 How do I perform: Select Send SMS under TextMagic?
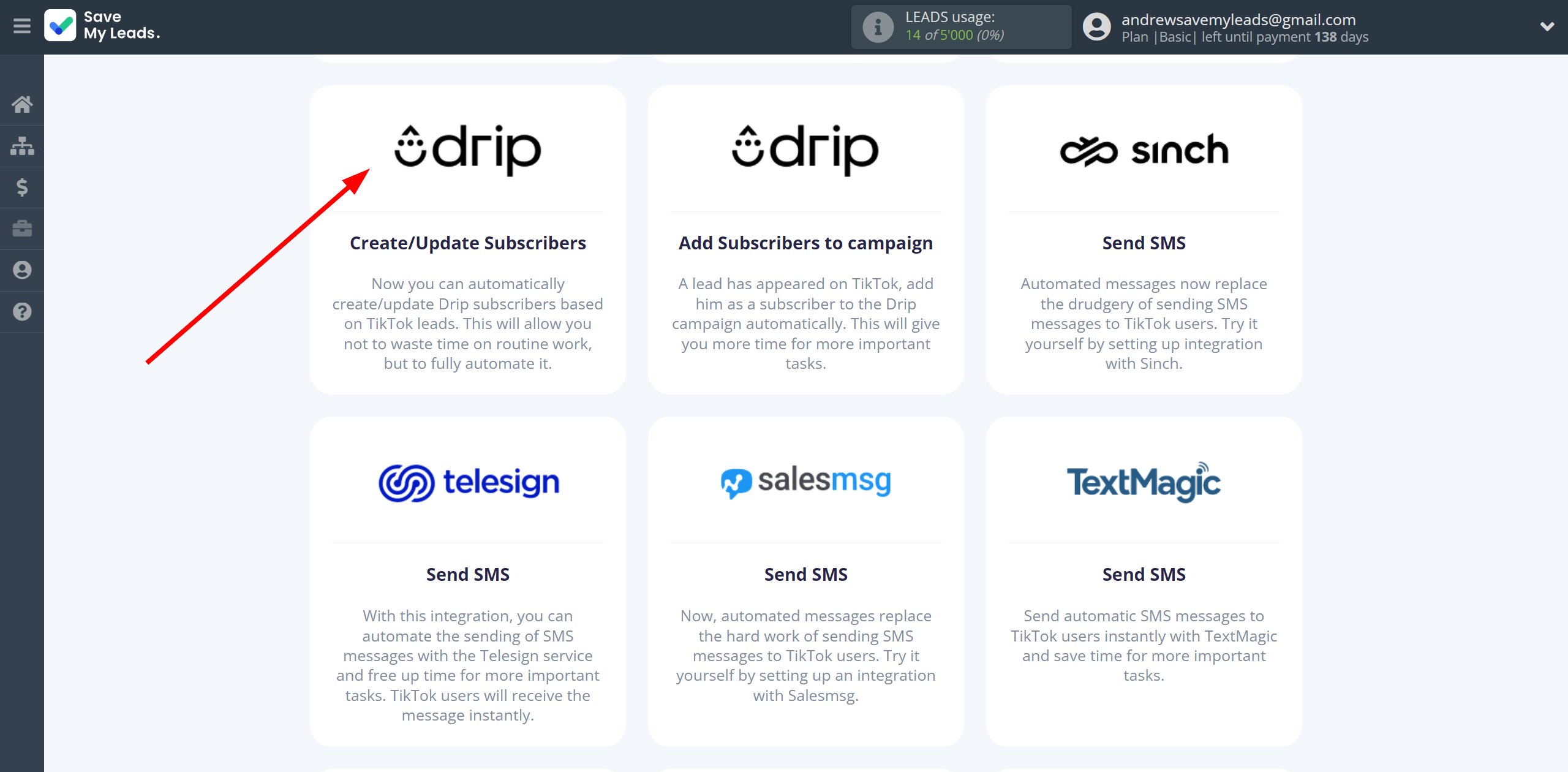coord(1144,575)
